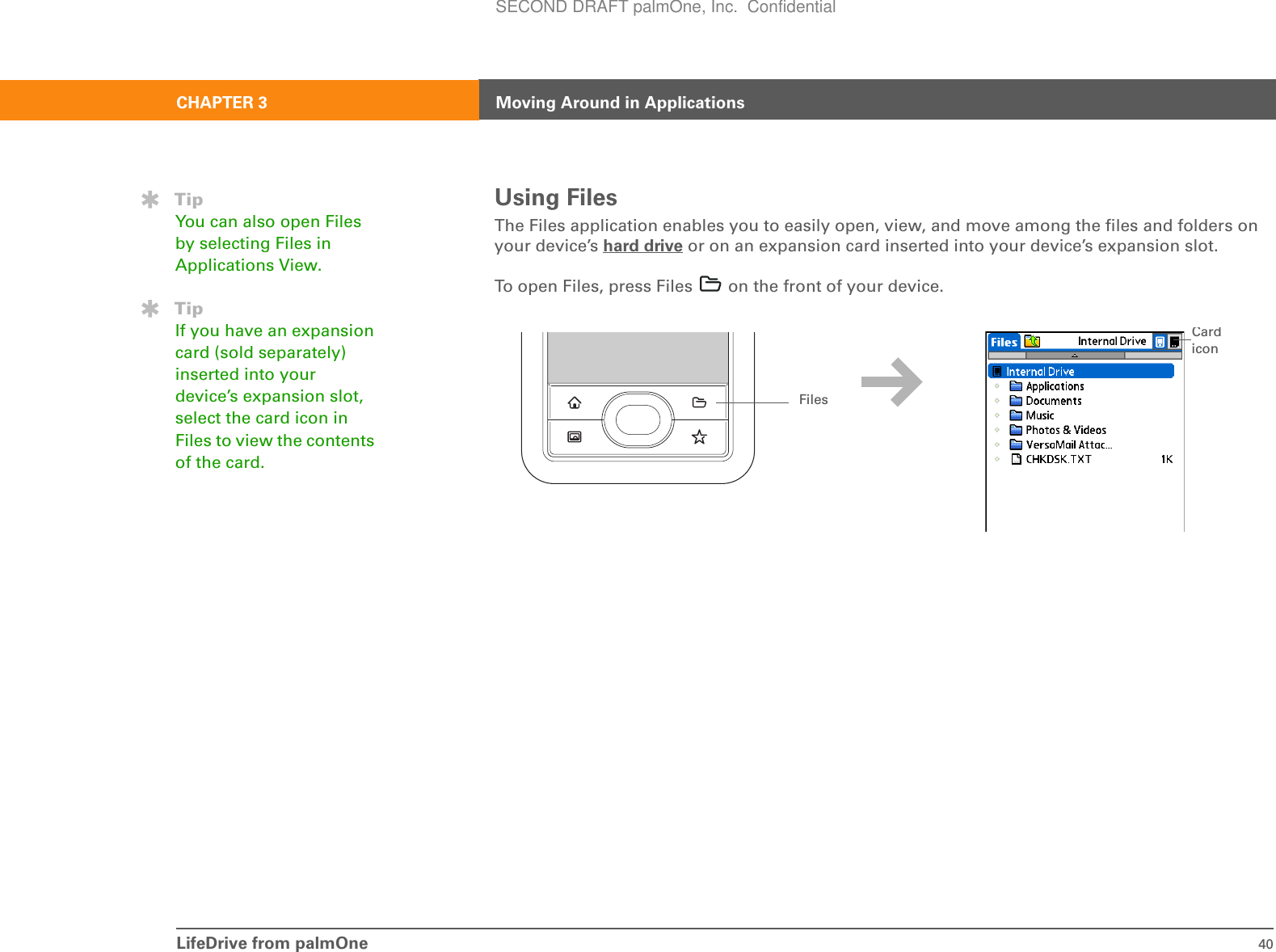This screenshot has height=952, width=1276.
Task: Click the CHAPTER 3 header label
Action: 221,103
